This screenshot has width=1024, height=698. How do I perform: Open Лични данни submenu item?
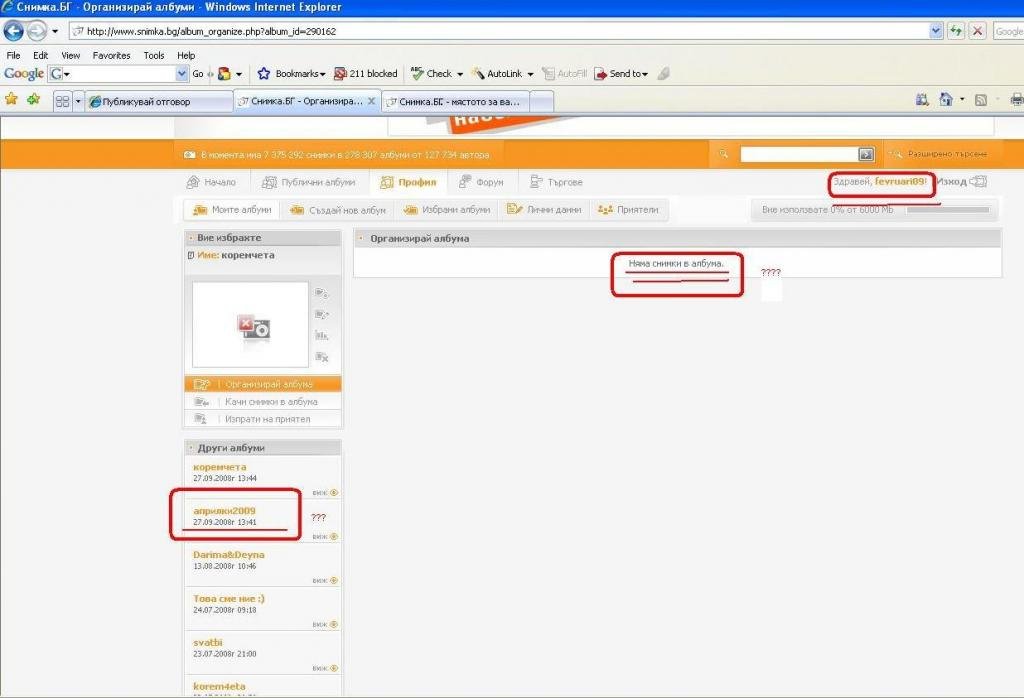(x=544, y=210)
